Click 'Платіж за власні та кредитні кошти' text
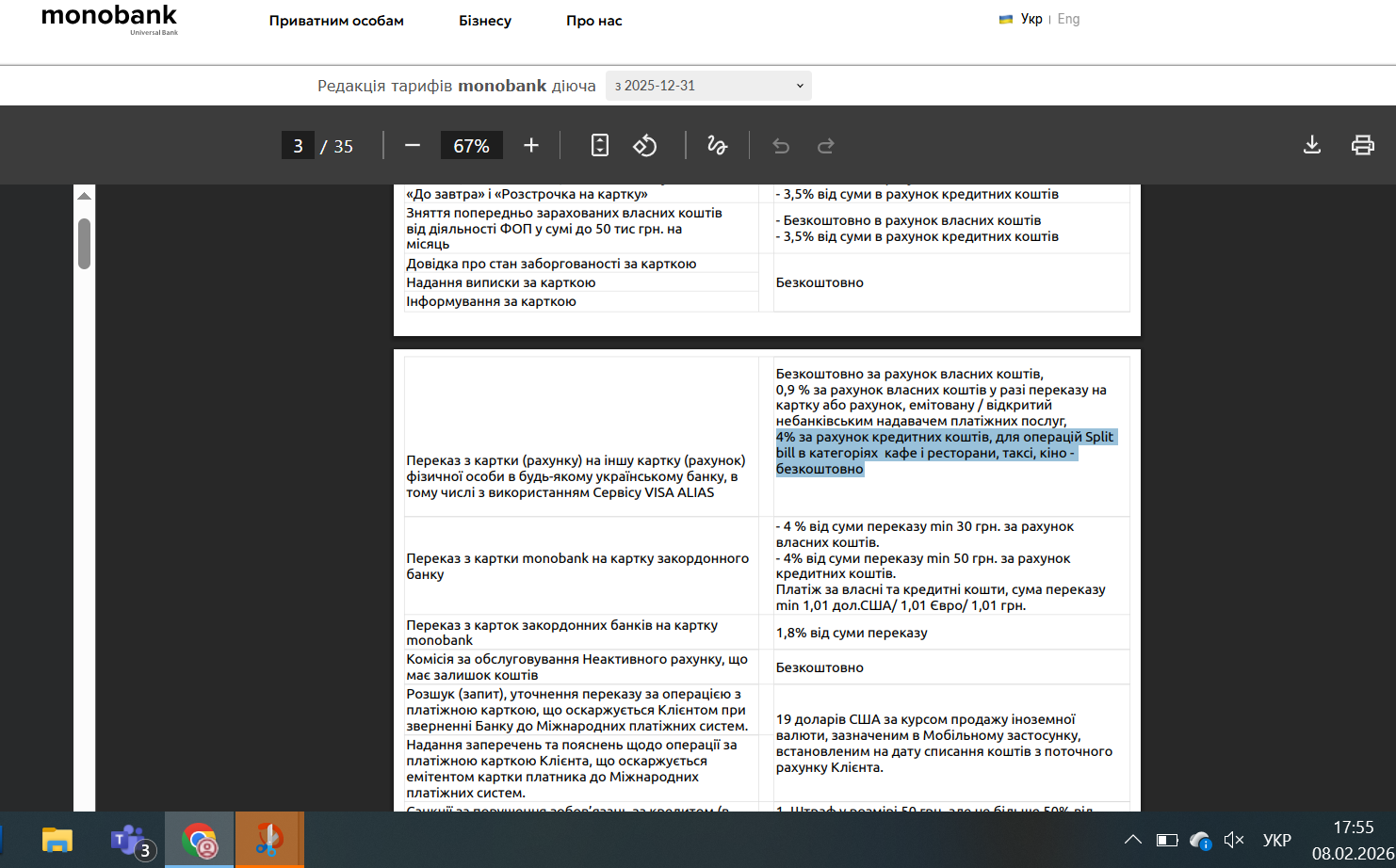This screenshot has width=1396, height=868. pos(941,597)
